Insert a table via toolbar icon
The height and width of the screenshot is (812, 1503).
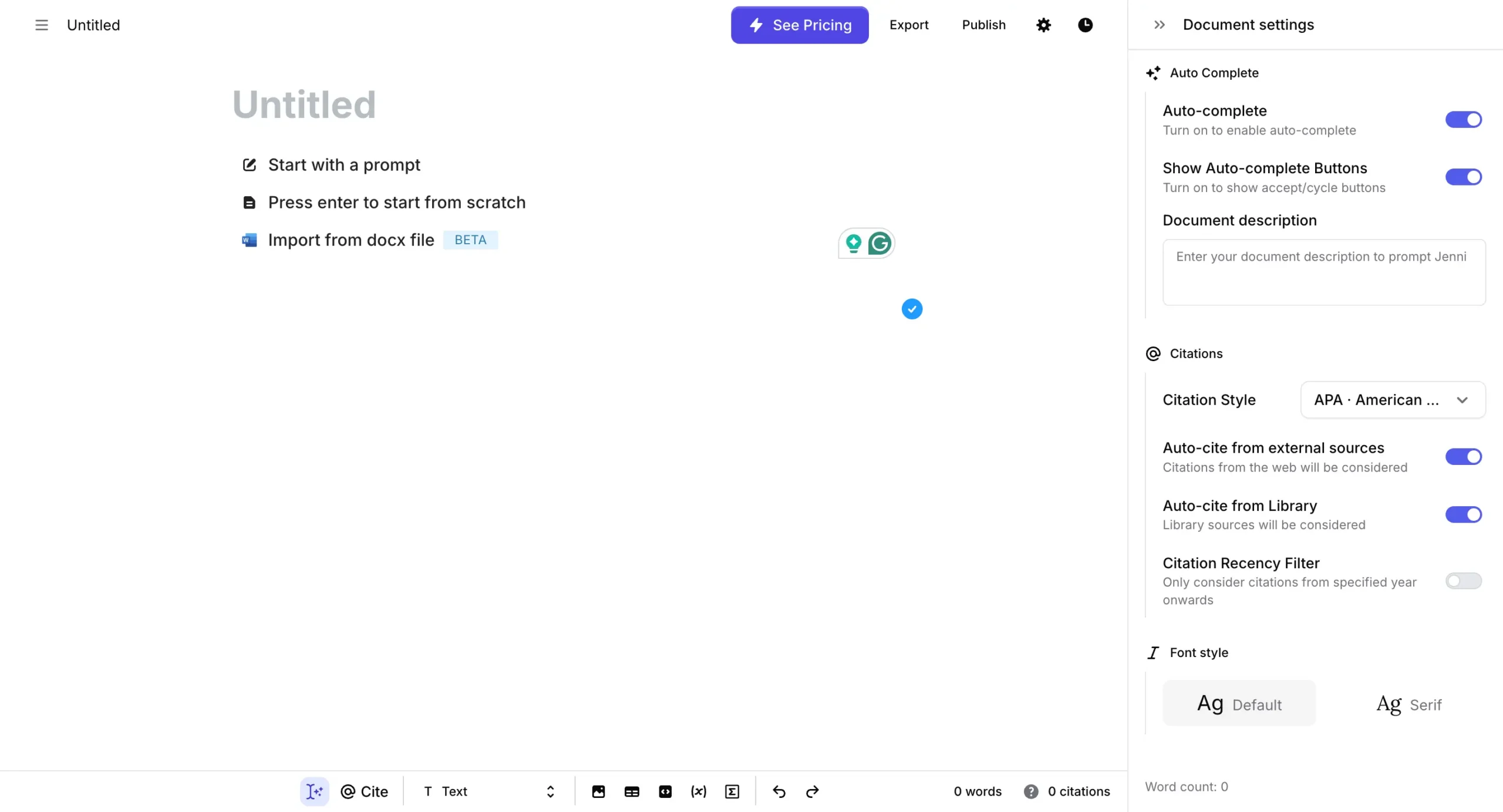pos(632,791)
